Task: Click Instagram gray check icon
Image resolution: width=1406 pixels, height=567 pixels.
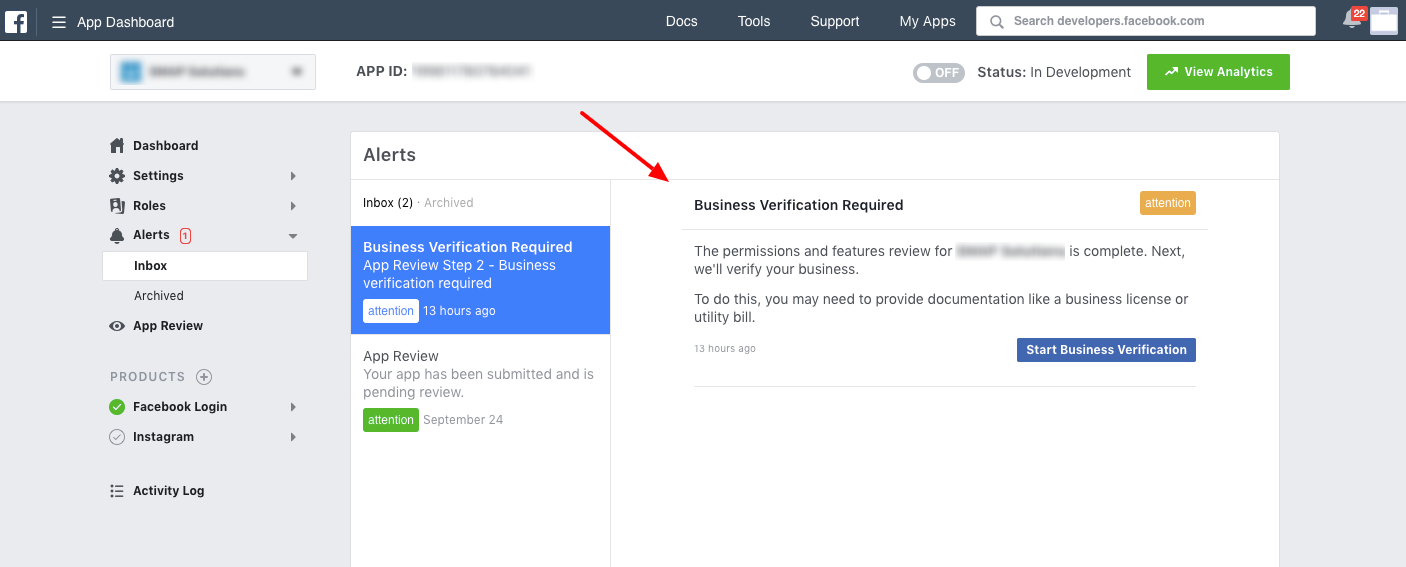Action: point(117,437)
